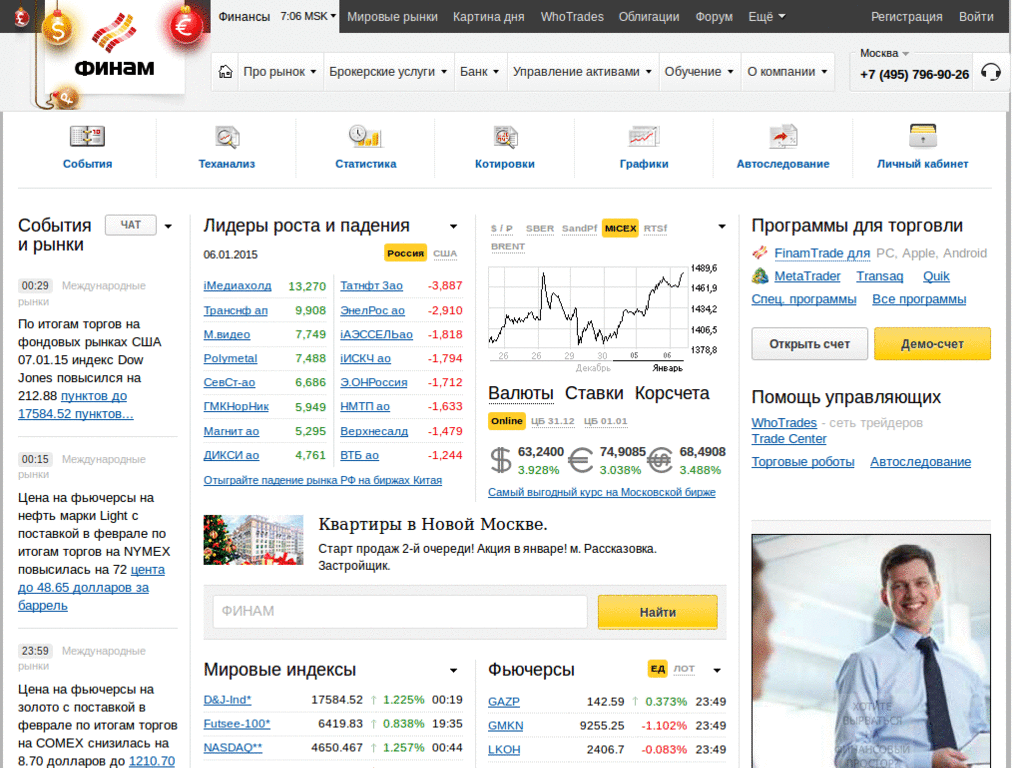Select the ЕД futures units toggle
The height and width of the screenshot is (768, 1024).
[x=657, y=669]
